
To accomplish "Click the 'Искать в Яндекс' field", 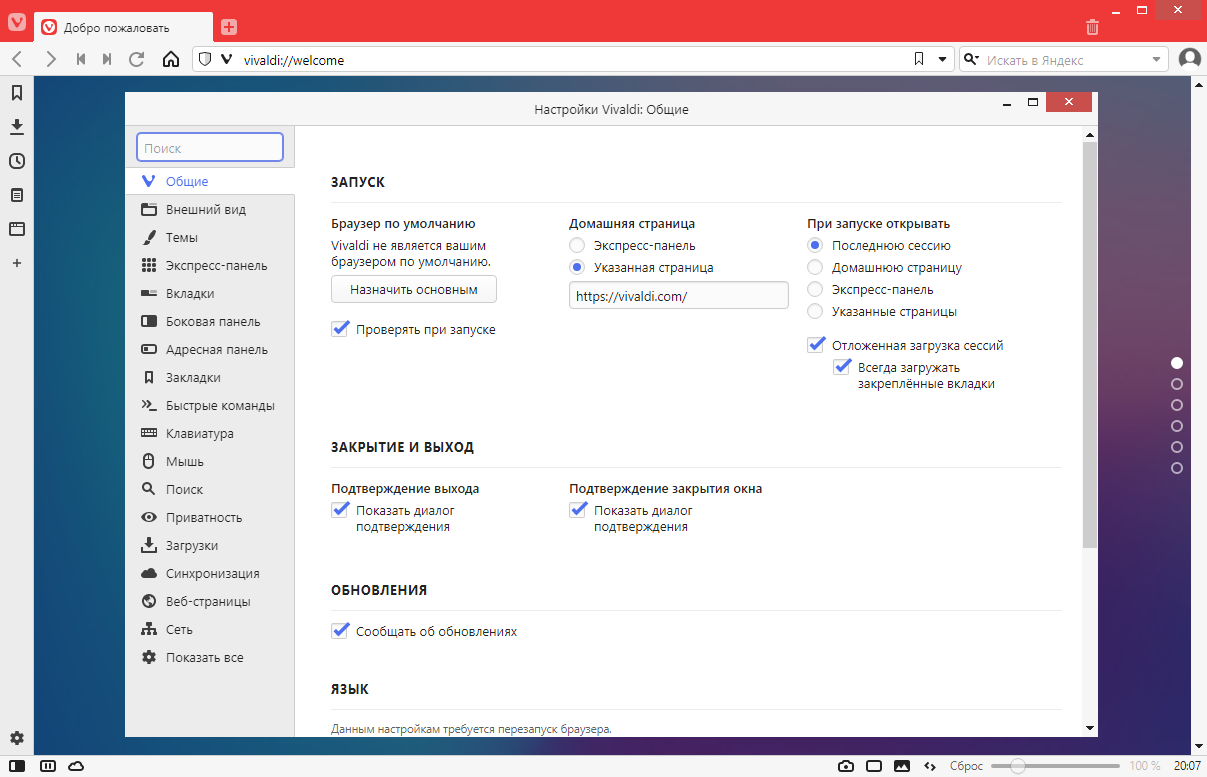I will (1063, 60).
